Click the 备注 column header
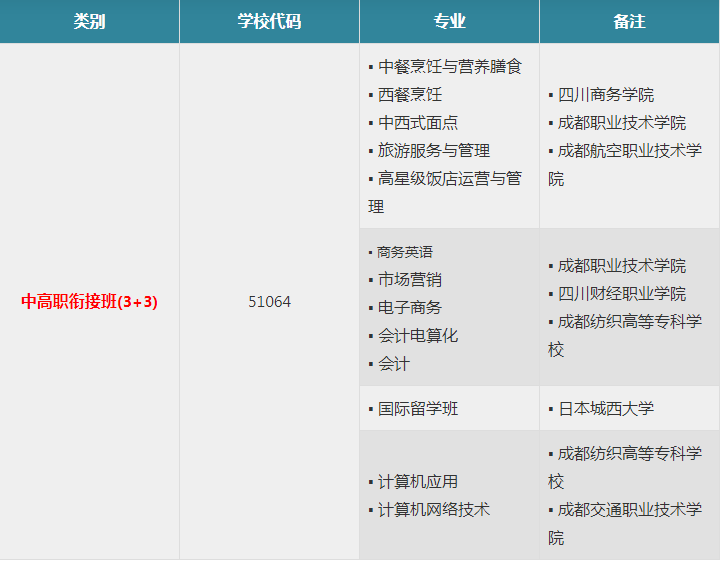 [629, 21]
